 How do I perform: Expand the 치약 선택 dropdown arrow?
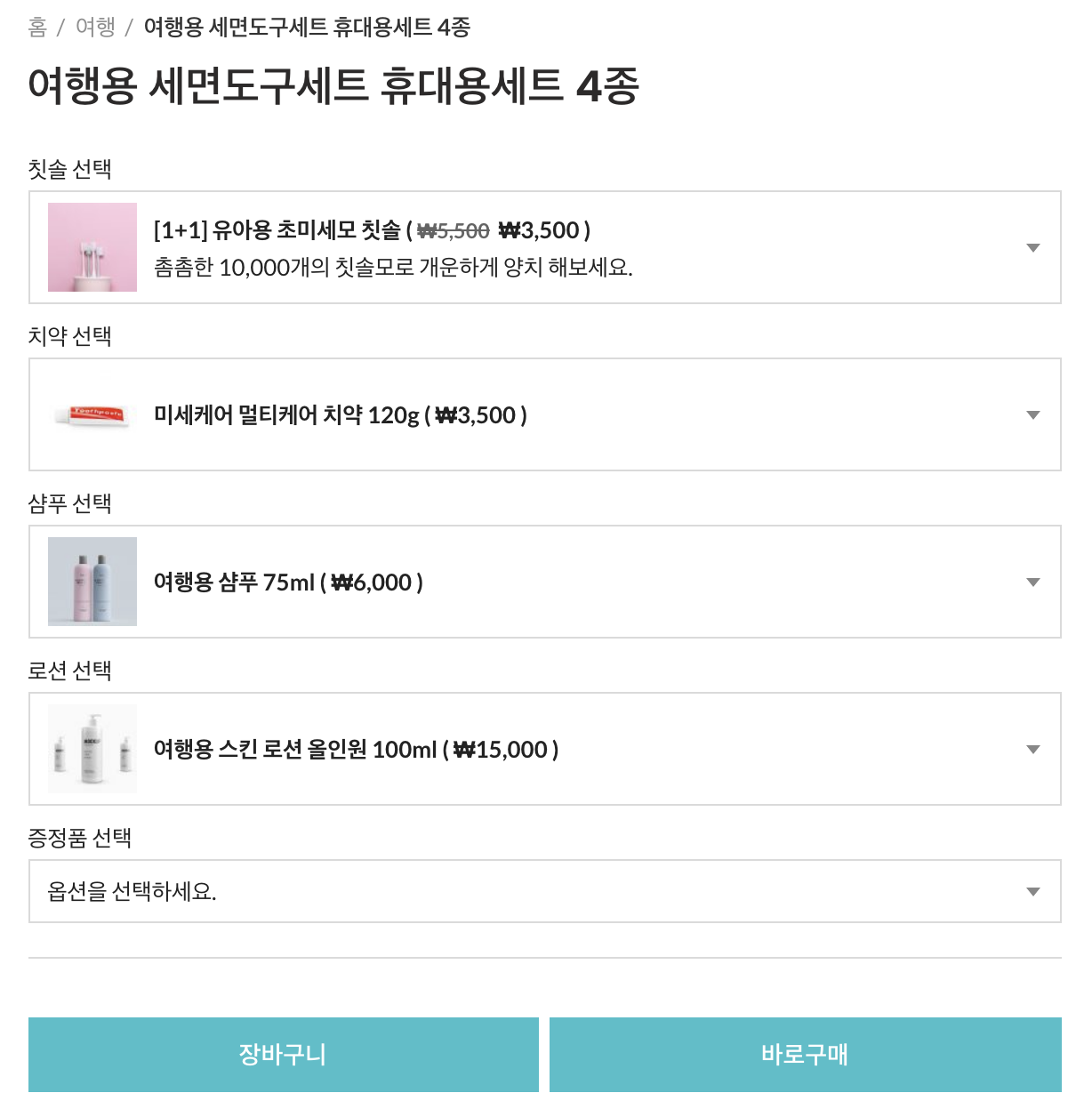point(1032,414)
